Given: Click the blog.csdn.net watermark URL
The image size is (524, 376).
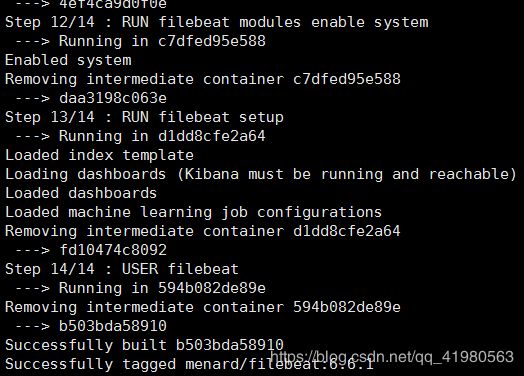Looking at the screenshot, I should click(392, 357).
